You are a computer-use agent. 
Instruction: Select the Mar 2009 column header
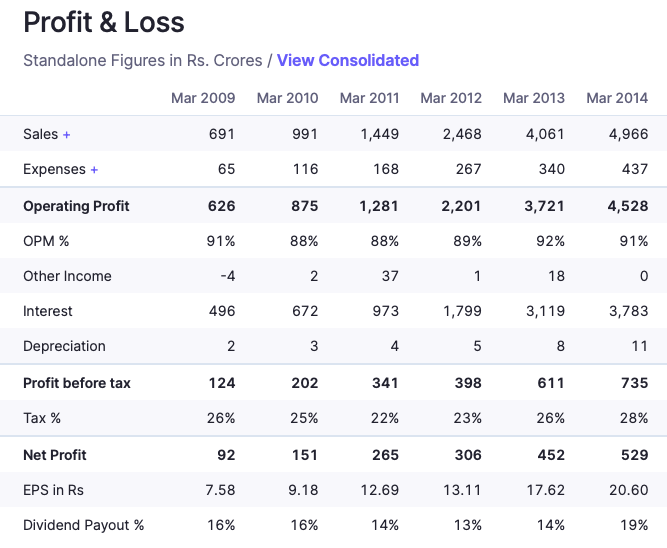203,98
